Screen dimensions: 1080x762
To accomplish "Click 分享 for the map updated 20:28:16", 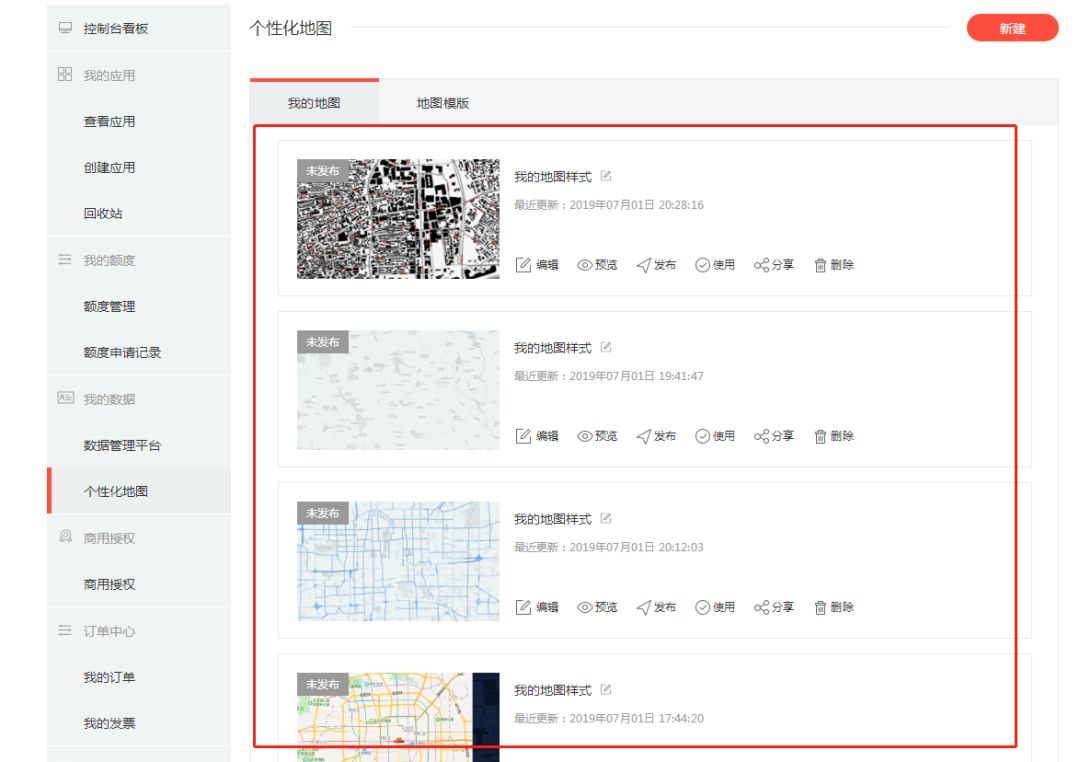I will pyautogui.click(x=774, y=265).
